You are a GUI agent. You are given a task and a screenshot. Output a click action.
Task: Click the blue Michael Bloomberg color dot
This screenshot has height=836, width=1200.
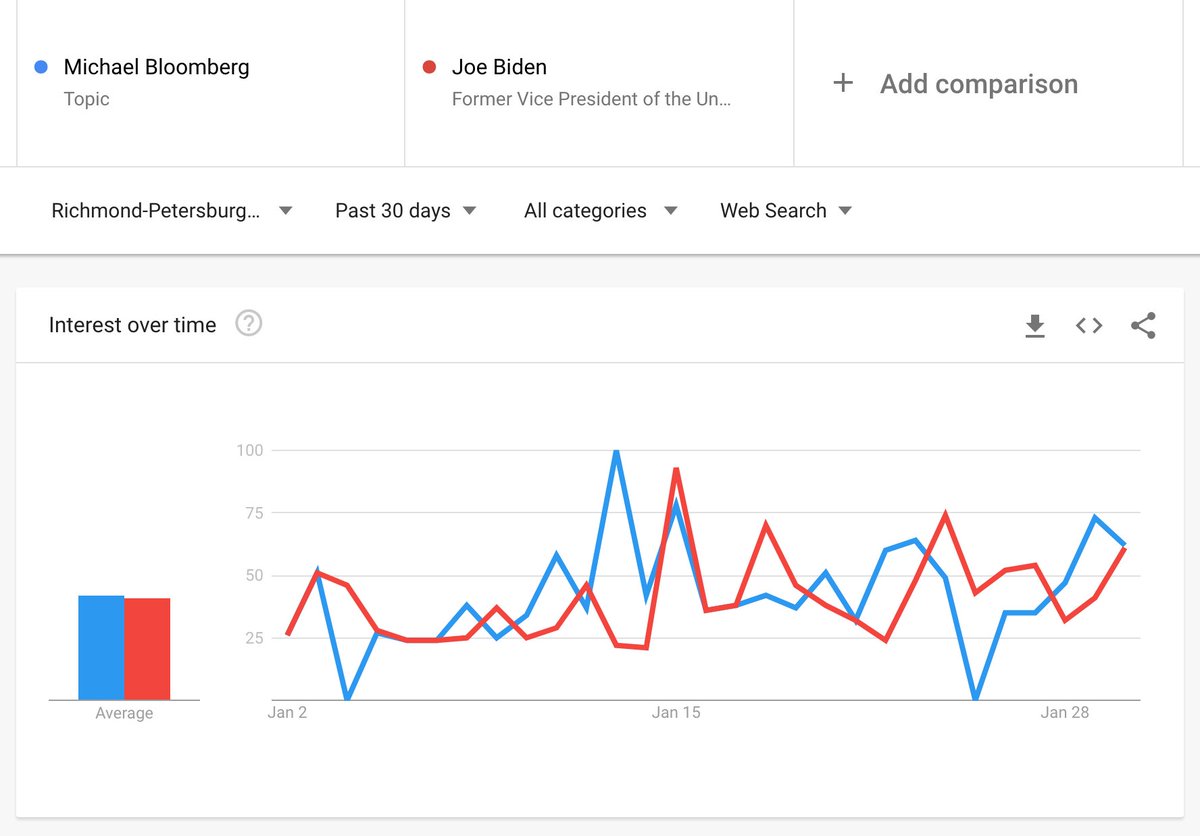pos(41,67)
